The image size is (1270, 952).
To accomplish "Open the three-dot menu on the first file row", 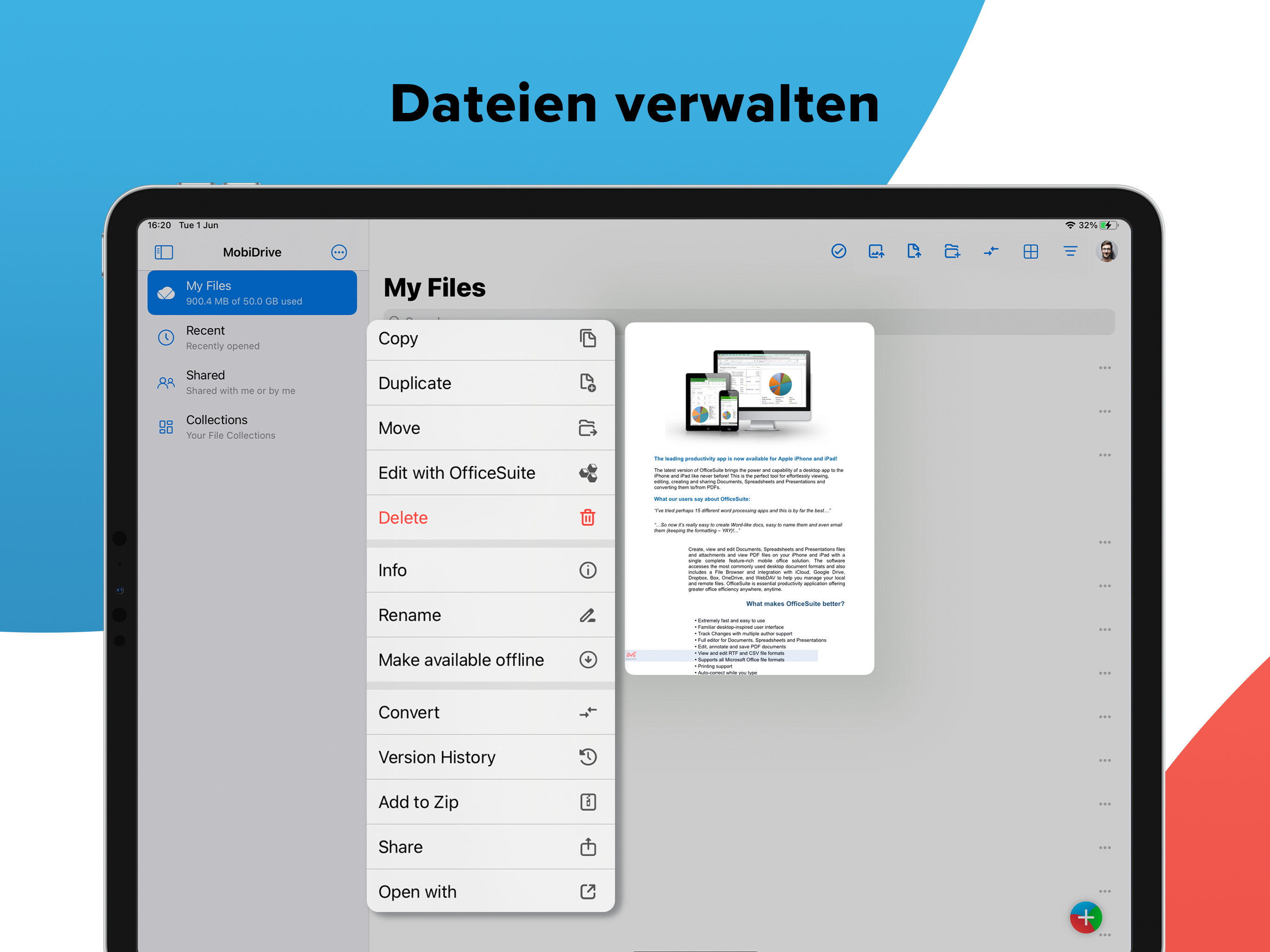I will (x=1105, y=368).
